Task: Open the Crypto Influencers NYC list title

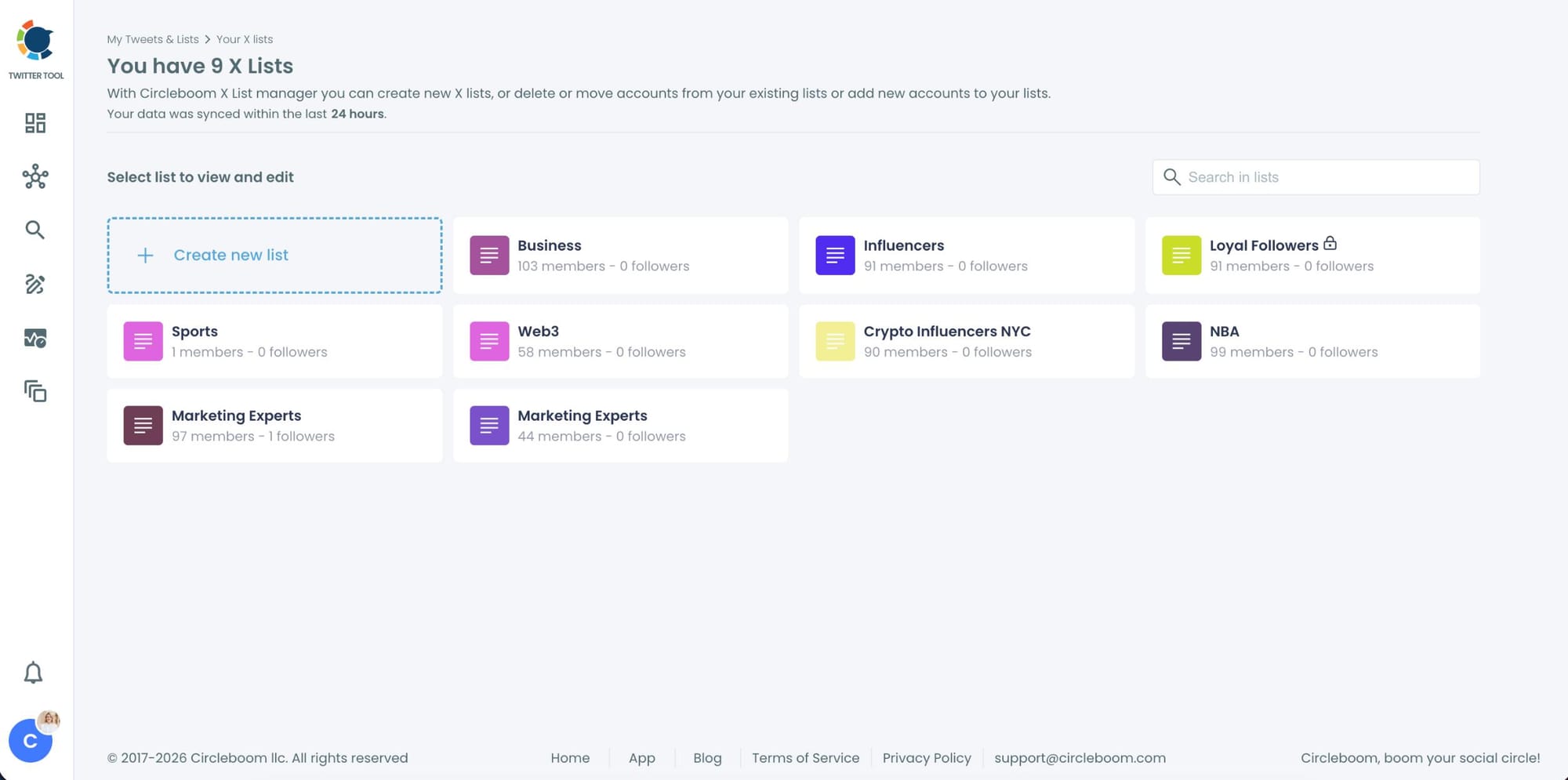Action: tap(947, 332)
